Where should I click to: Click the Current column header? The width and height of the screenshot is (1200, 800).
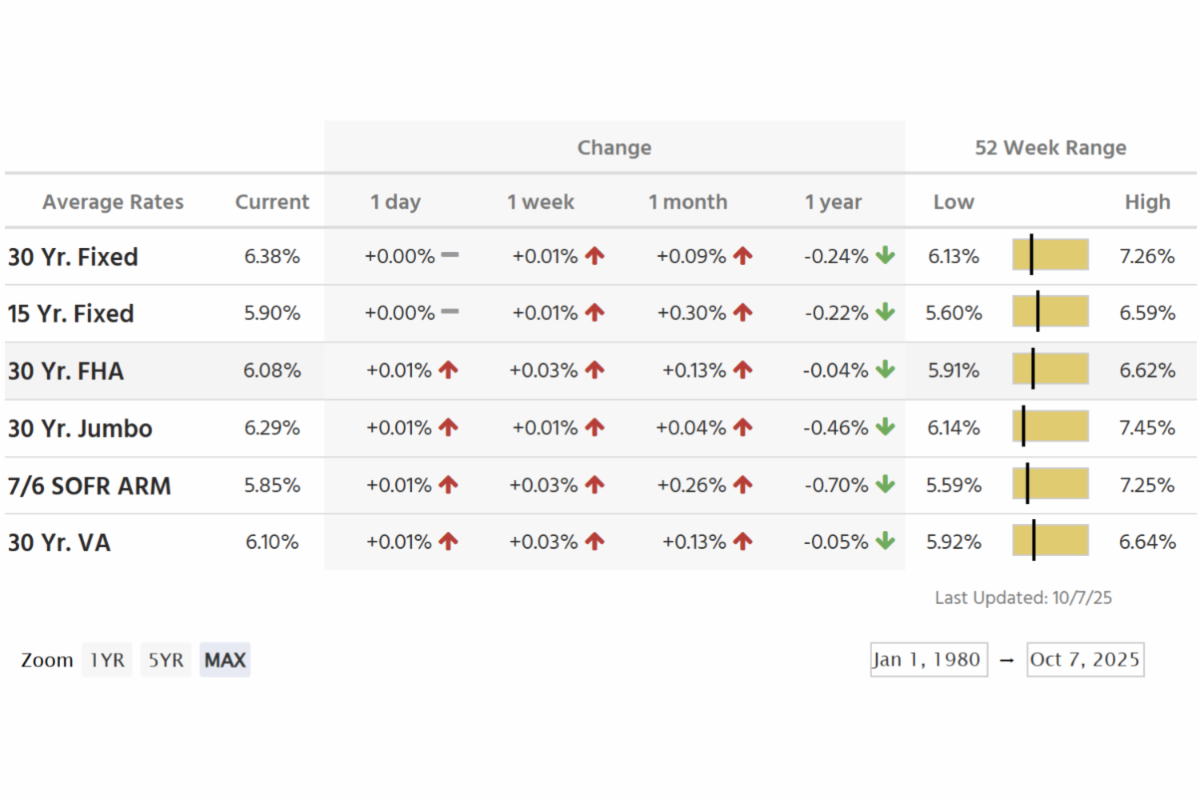272,202
